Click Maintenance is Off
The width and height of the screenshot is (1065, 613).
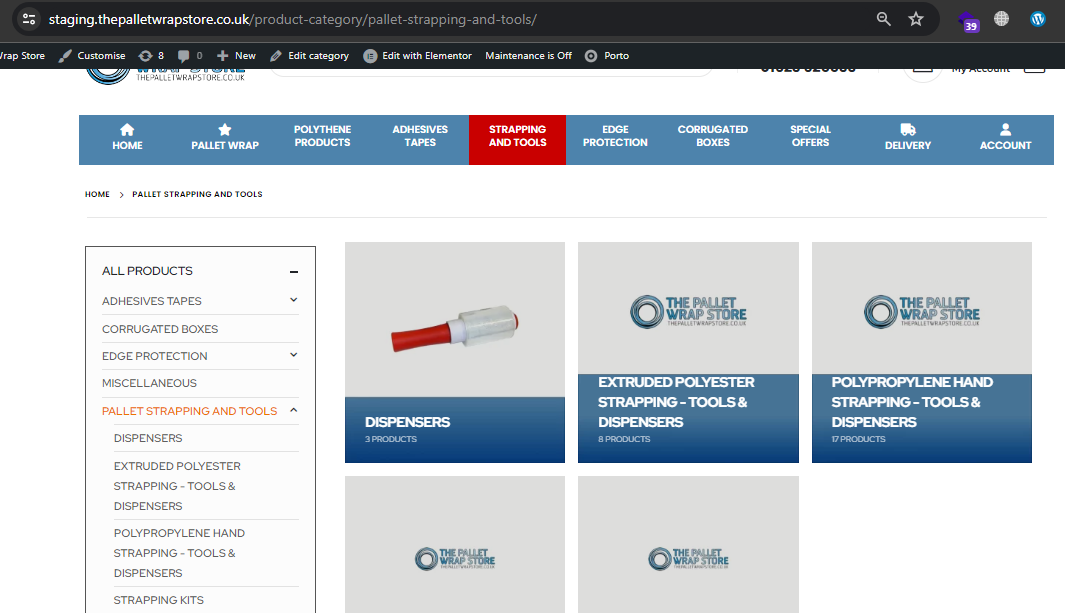[x=528, y=56]
